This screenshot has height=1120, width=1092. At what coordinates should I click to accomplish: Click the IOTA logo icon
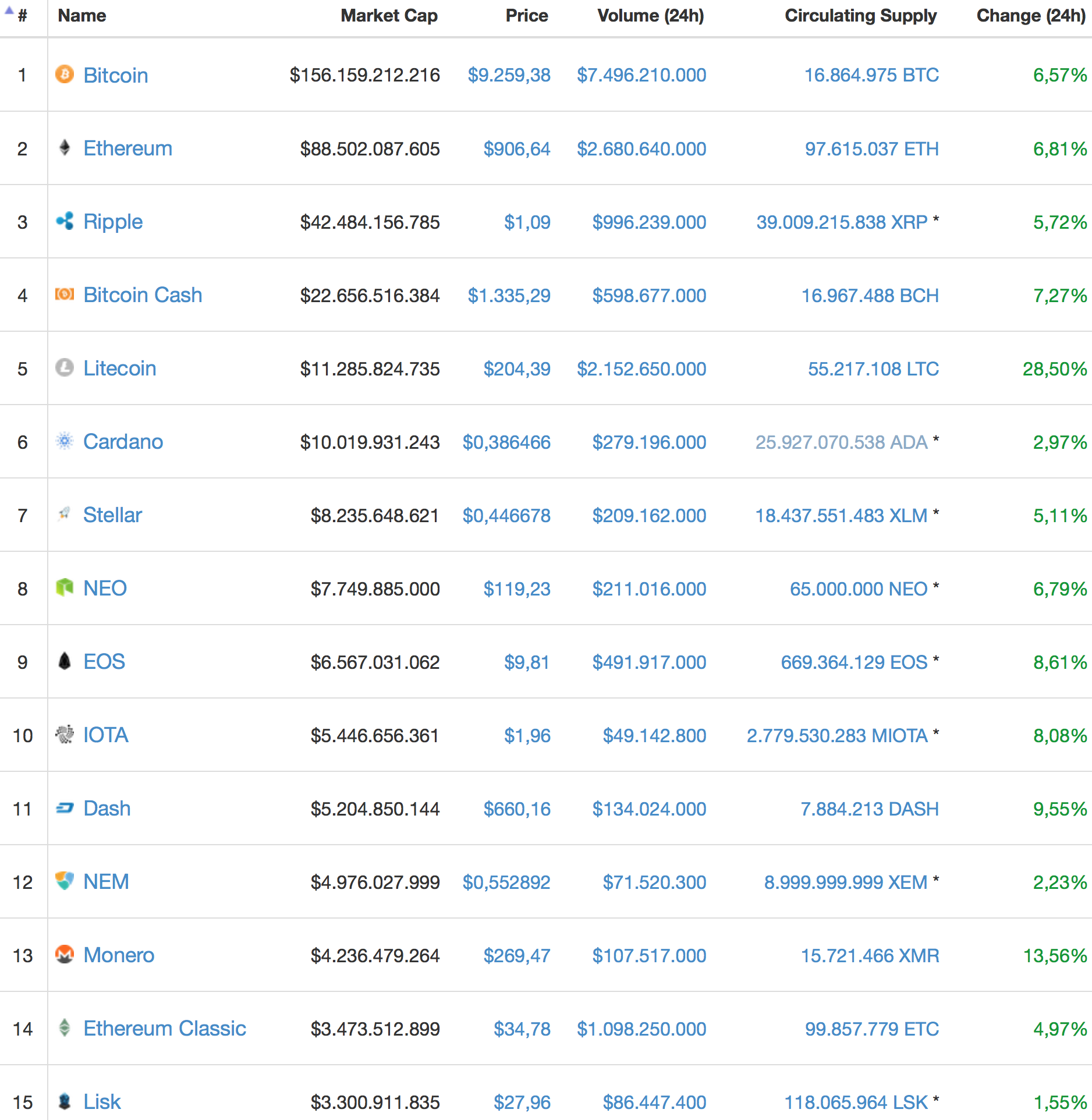coord(65,735)
